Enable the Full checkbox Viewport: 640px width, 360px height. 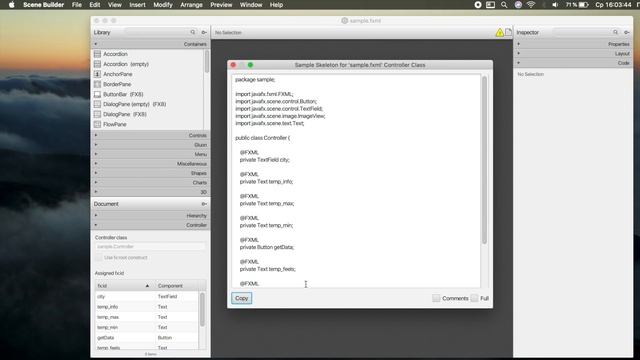474,298
